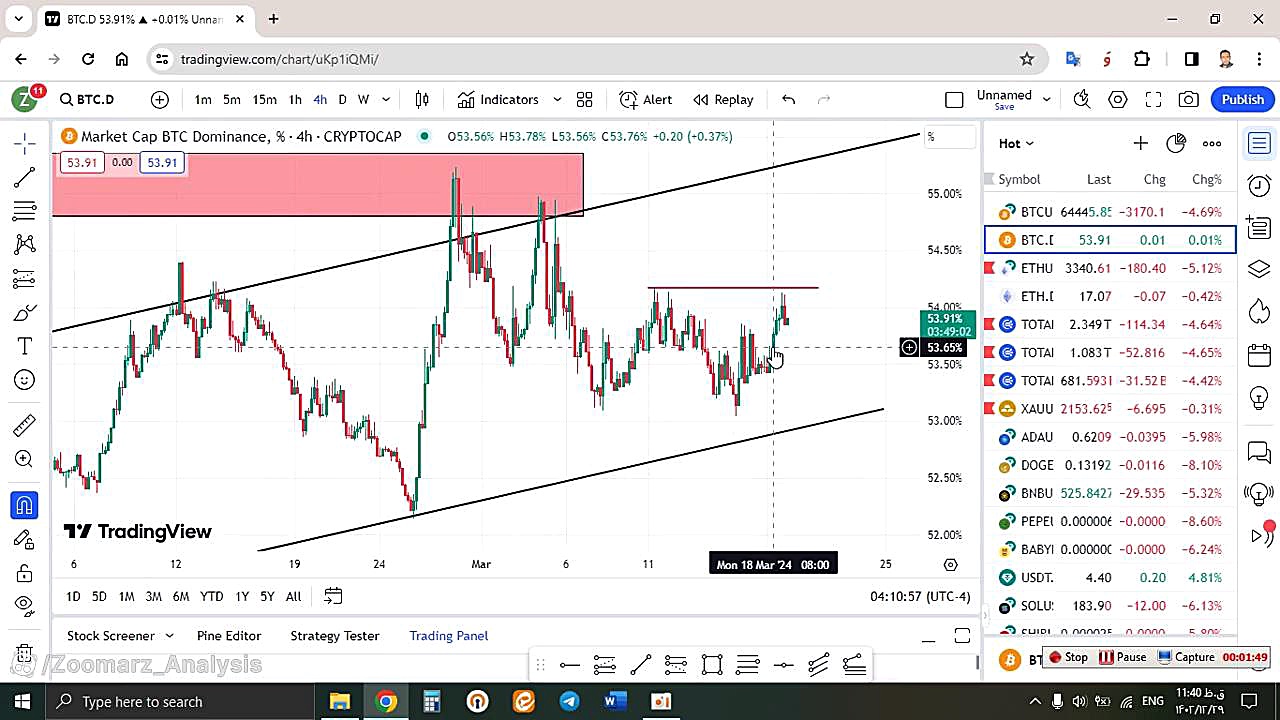The width and height of the screenshot is (1280, 720).
Task: Expand the indicator favorites dropdown arrow
Action: (557, 99)
